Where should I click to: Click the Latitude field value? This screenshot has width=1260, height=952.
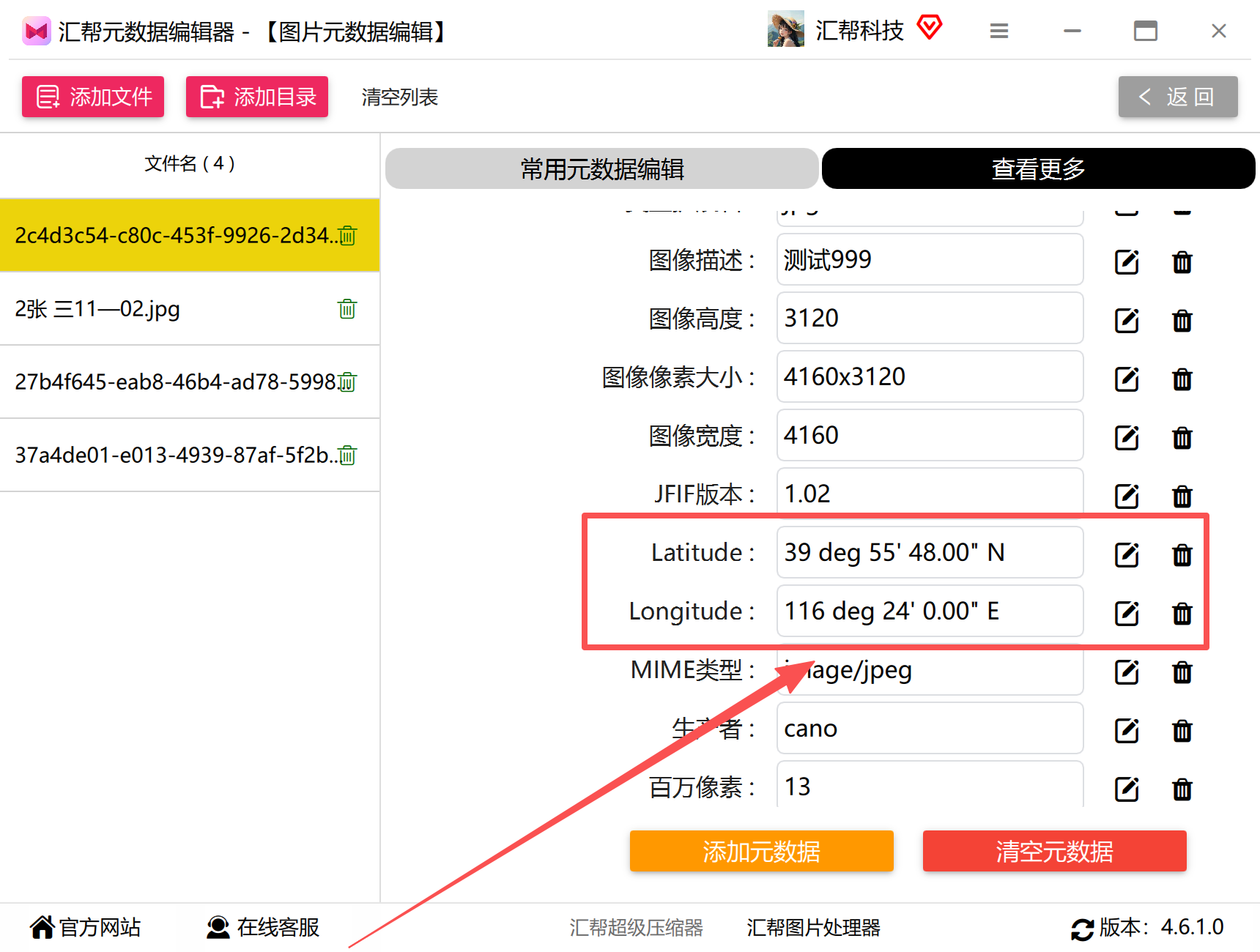(930, 552)
